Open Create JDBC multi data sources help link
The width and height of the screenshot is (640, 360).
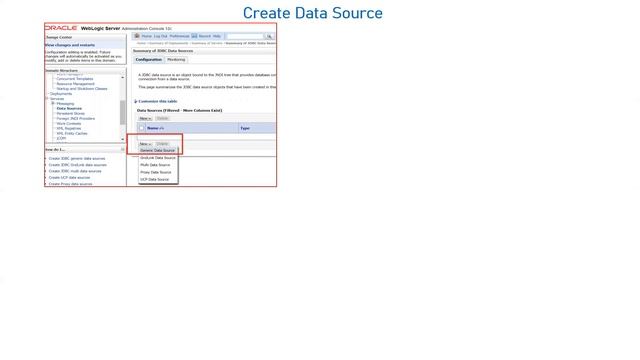(x=75, y=171)
